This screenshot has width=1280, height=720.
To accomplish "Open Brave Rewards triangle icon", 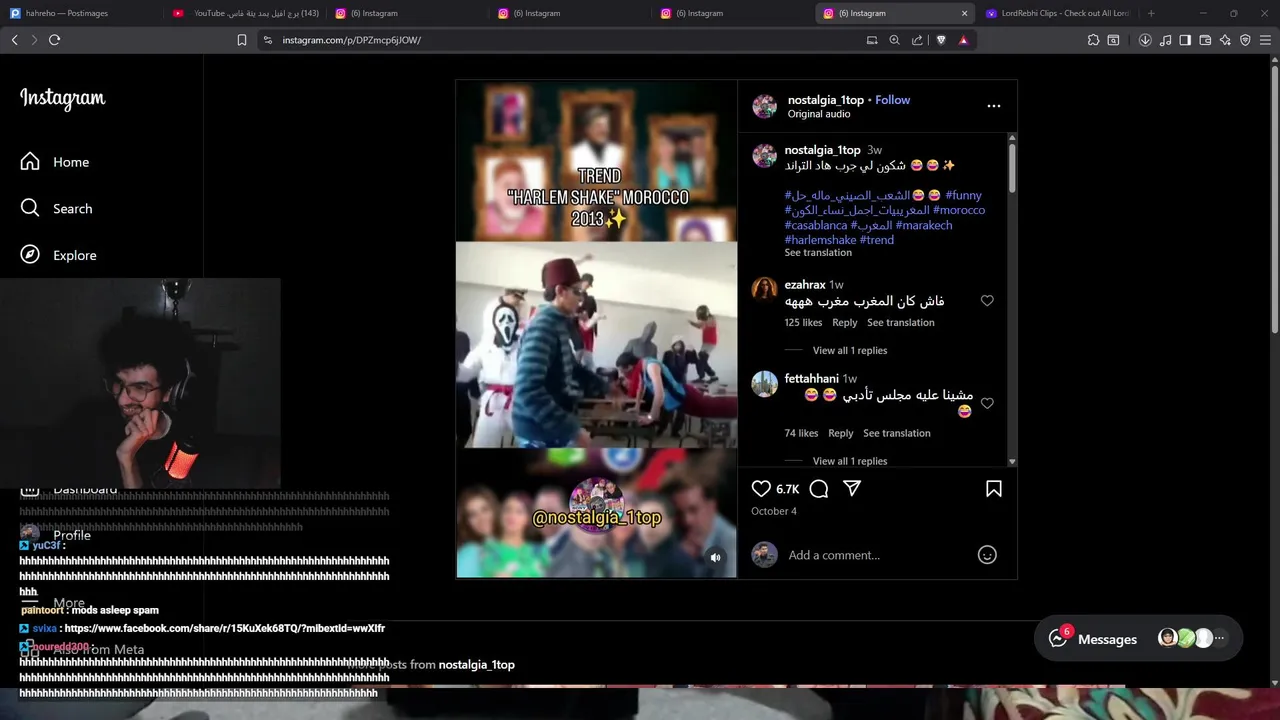I will point(963,40).
